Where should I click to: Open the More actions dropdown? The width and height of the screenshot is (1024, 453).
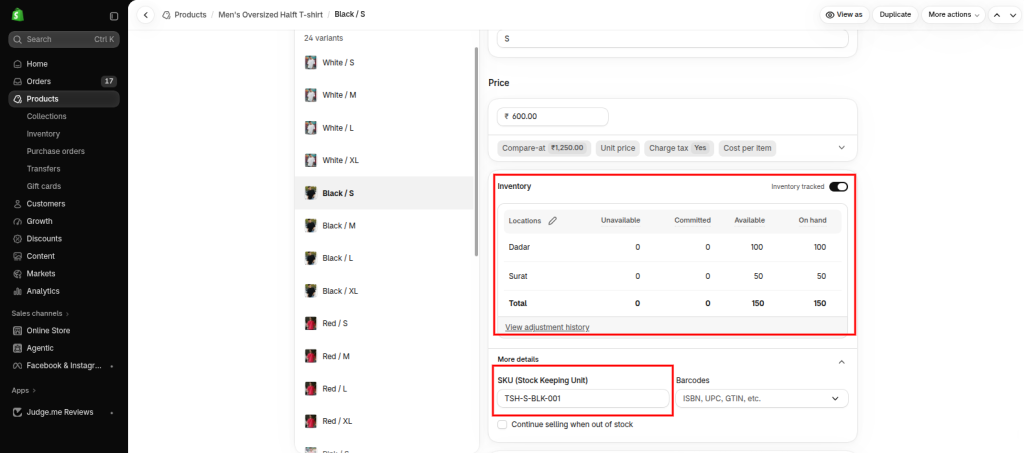(953, 14)
